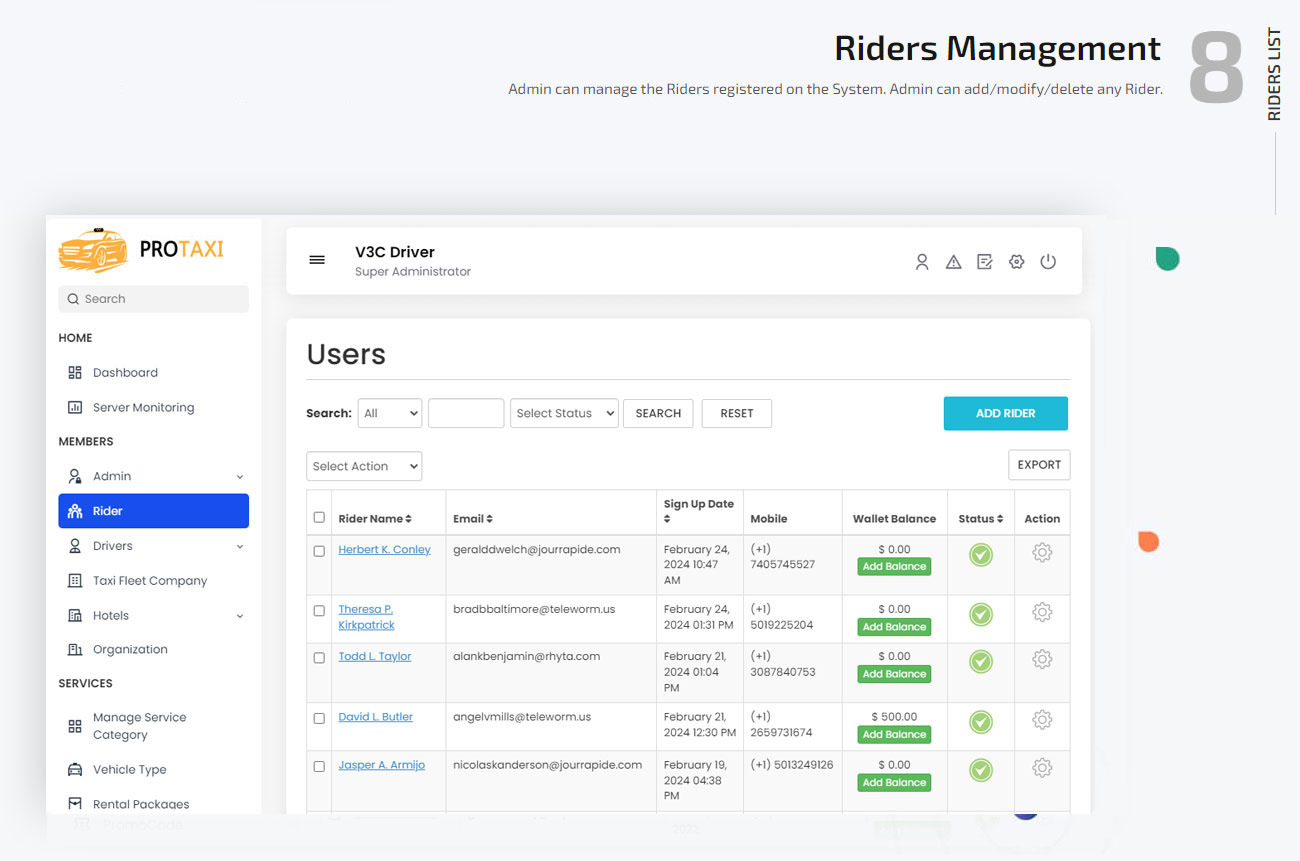Open settings gear for Herbert K. Conley row

1041,551
